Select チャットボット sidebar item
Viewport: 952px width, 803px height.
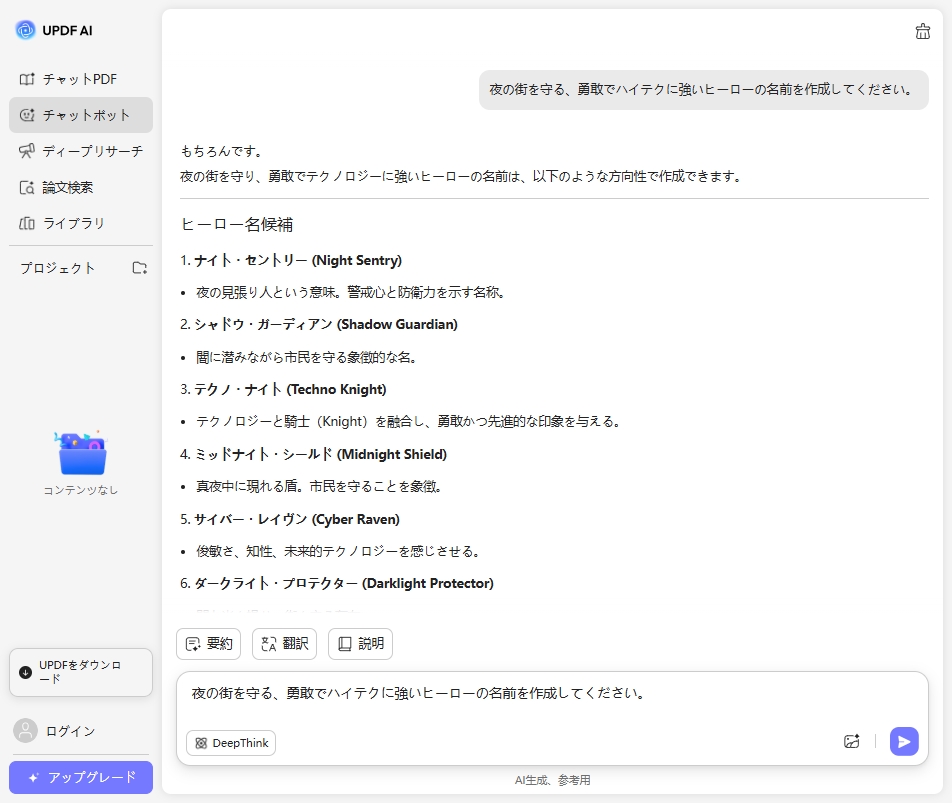pyautogui.click(x=81, y=115)
